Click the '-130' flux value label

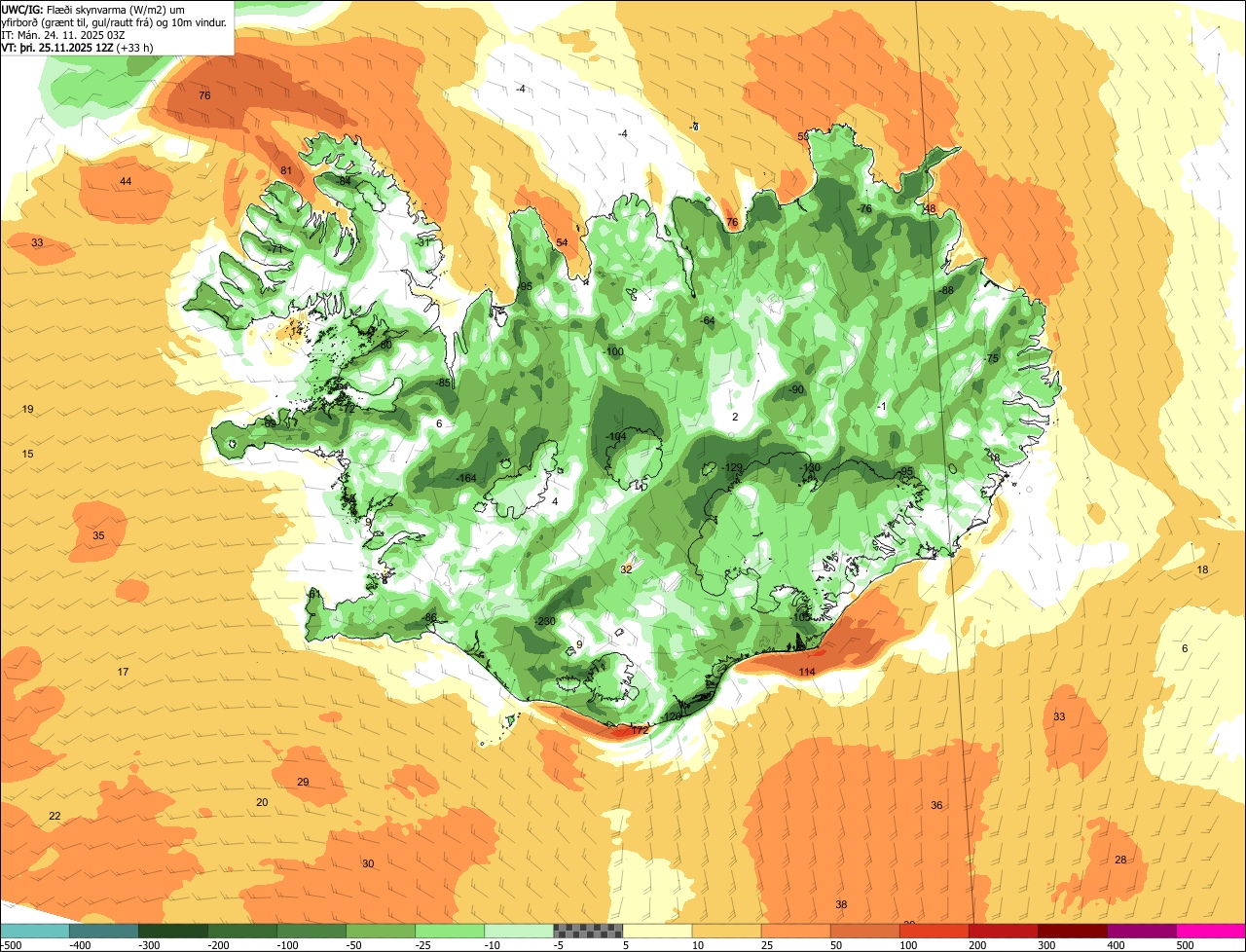(810, 468)
